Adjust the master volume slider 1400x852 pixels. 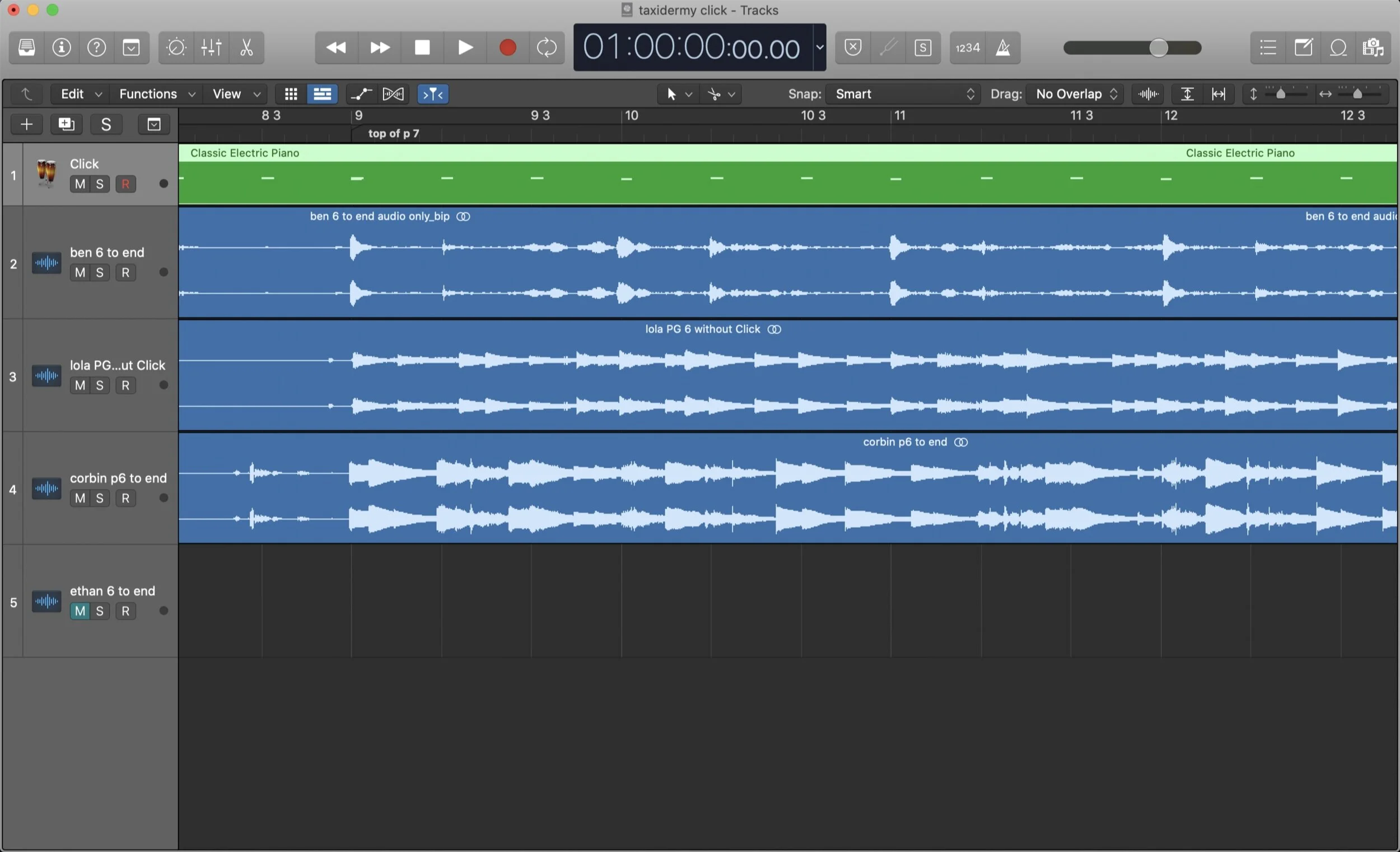tap(1158, 48)
